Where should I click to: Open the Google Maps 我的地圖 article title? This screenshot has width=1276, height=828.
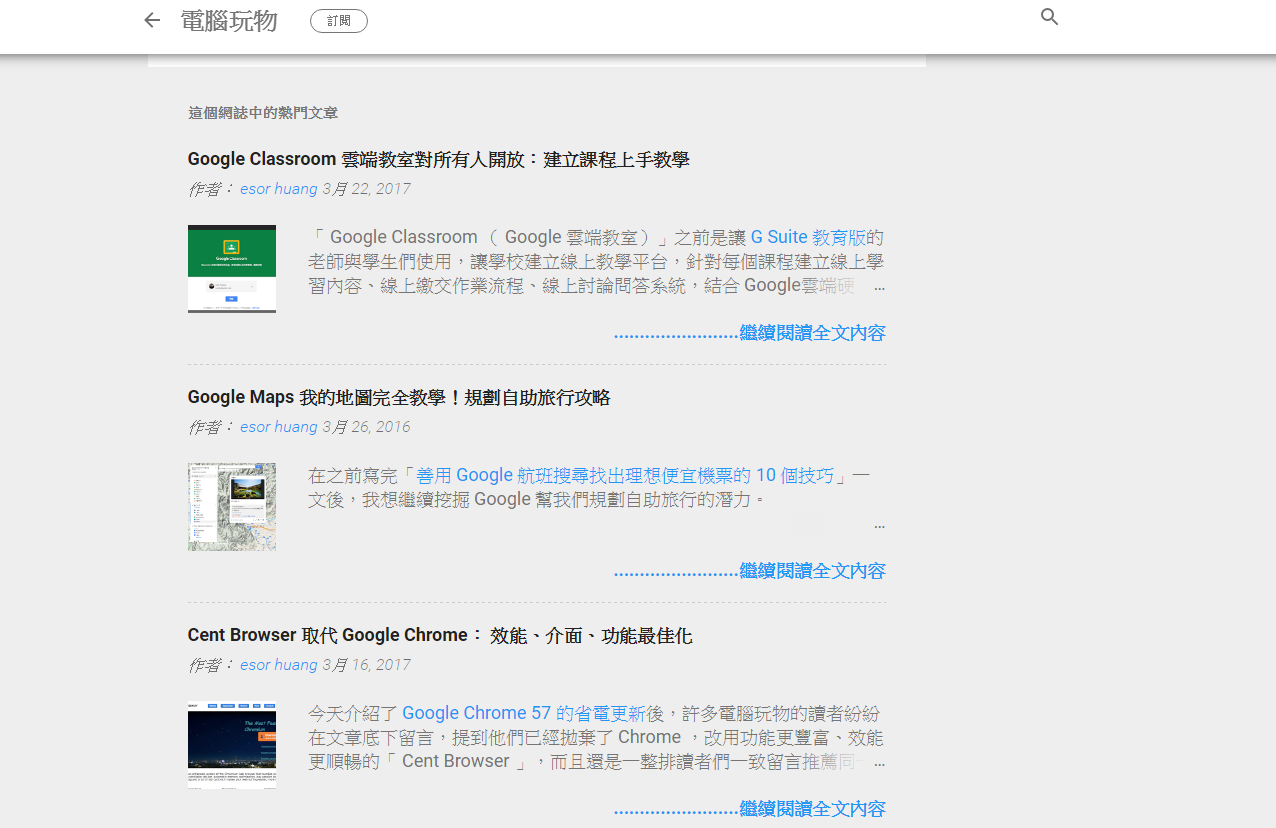pyautogui.click(x=398, y=397)
